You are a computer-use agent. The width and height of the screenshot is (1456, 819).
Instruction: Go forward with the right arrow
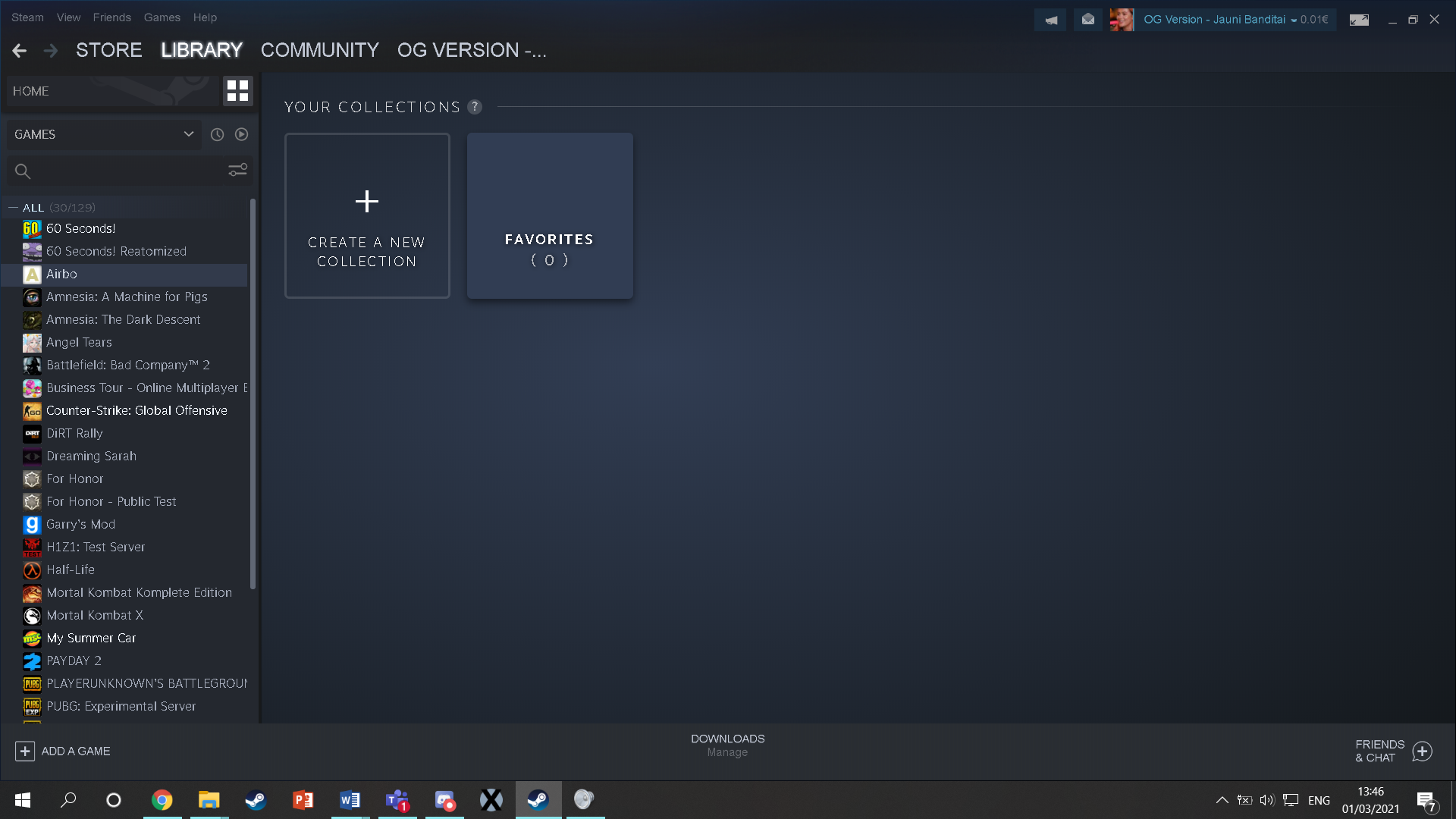(x=51, y=51)
